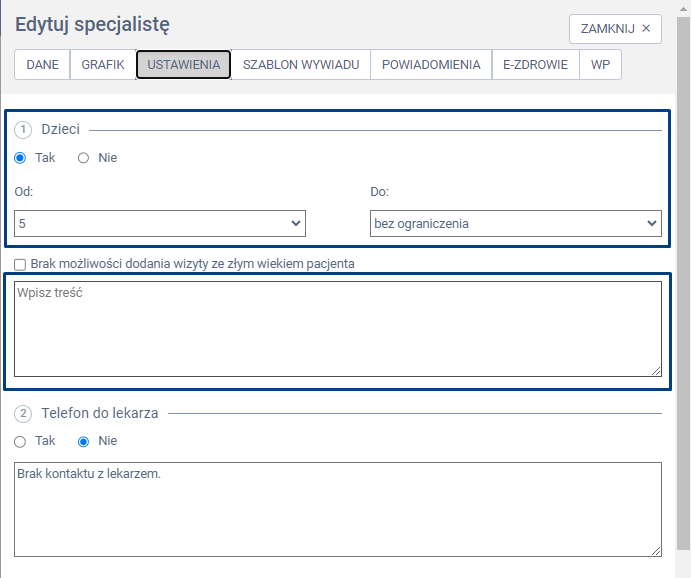Go to the POWIADOMIENIA tab
691x578 pixels.
pos(431,65)
